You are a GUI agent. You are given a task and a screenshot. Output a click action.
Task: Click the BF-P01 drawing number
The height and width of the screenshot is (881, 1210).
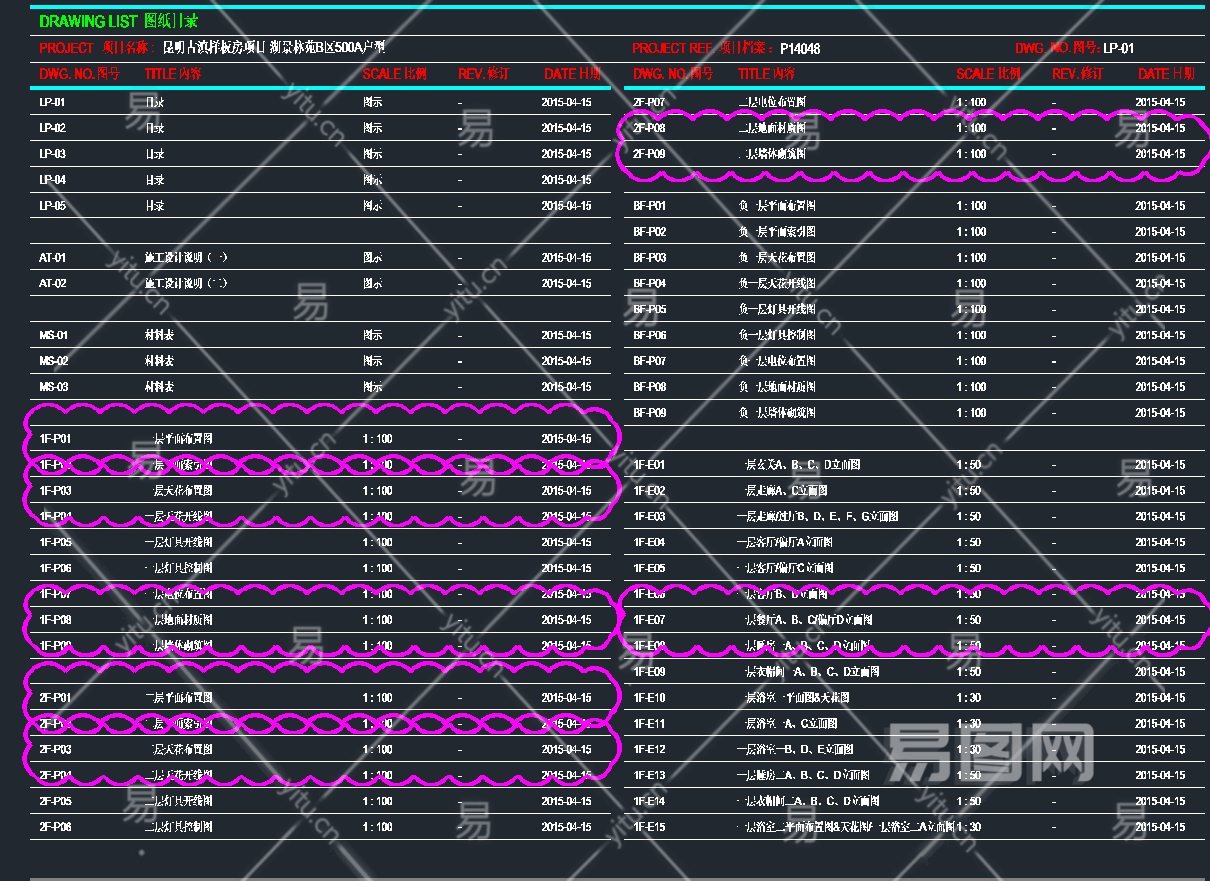click(649, 206)
